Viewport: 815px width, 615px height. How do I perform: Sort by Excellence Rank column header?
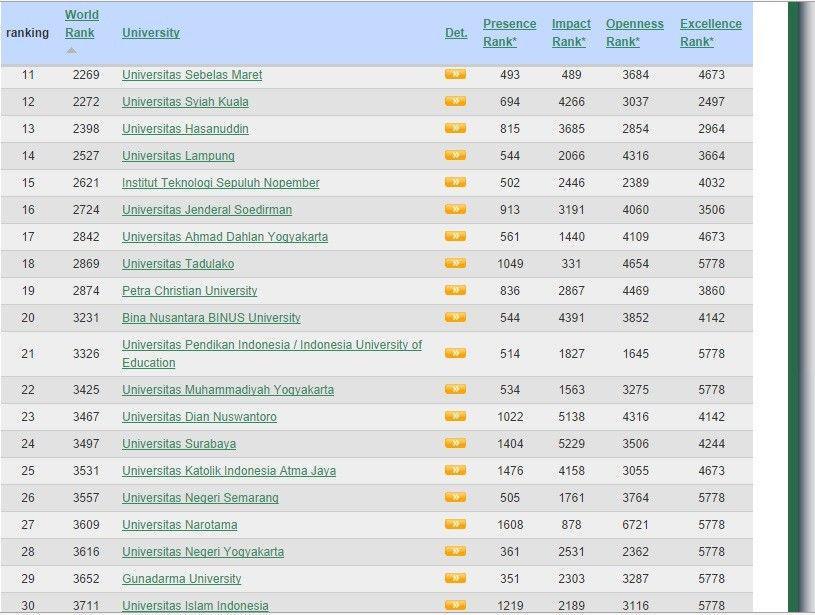[711, 33]
